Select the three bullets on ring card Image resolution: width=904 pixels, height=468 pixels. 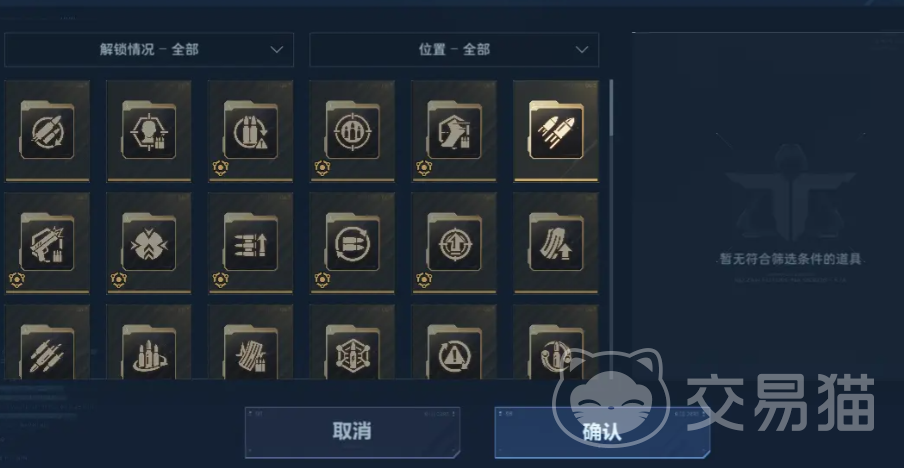coord(149,342)
